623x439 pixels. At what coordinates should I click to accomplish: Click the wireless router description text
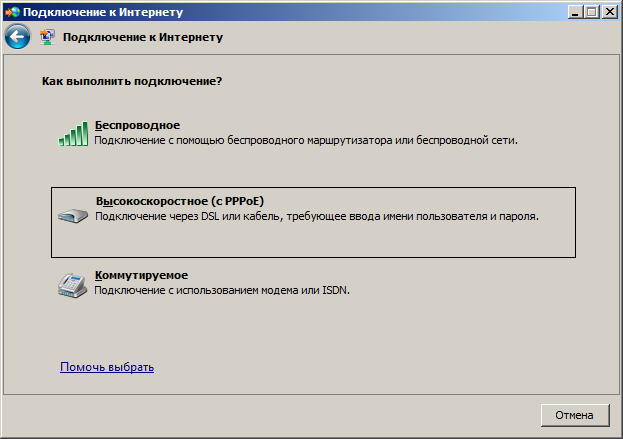click(x=306, y=140)
